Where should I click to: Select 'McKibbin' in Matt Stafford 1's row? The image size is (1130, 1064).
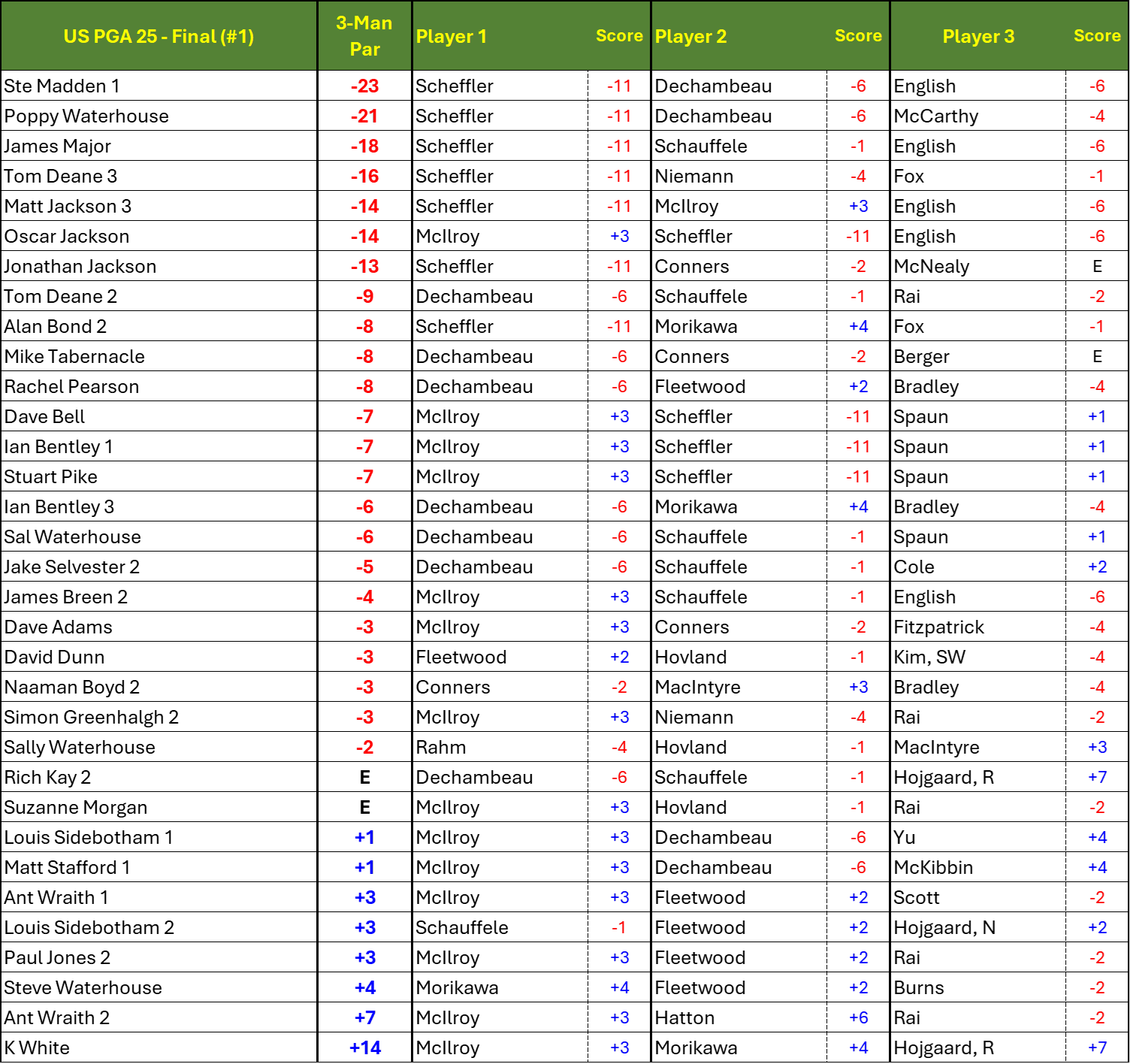pos(978,867)
